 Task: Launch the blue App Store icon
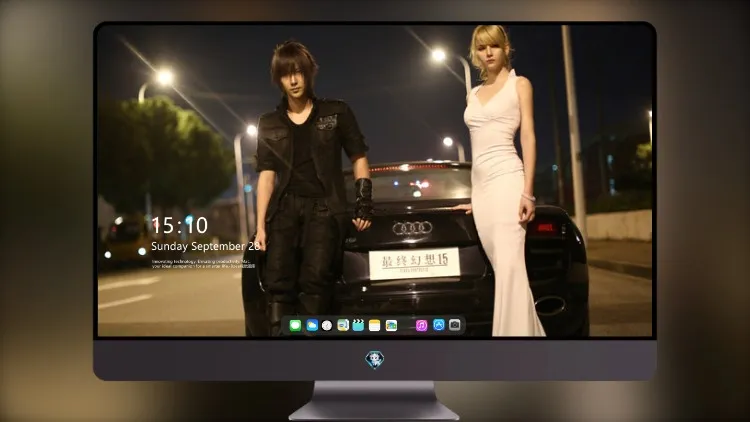tap(439, 325)
